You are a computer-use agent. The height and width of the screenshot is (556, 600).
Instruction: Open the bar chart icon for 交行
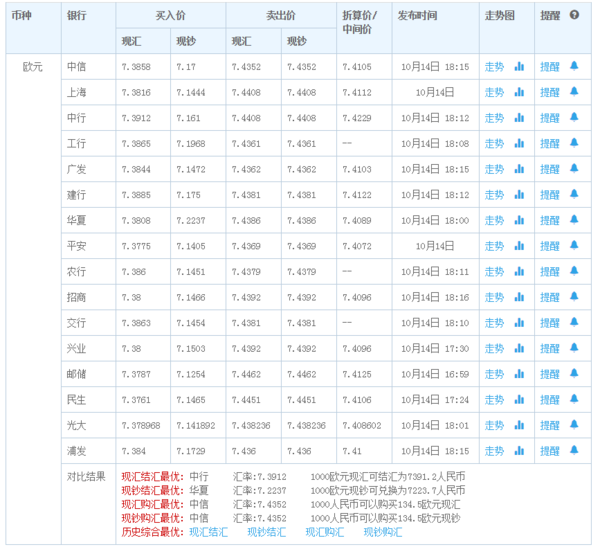[x=519, y=323]
